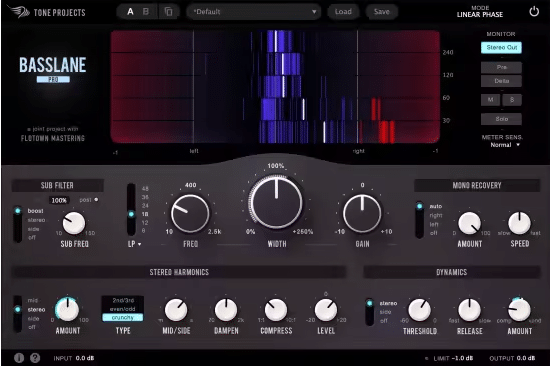Click the stereo correlation spectrum display

(x=275, y=87)
